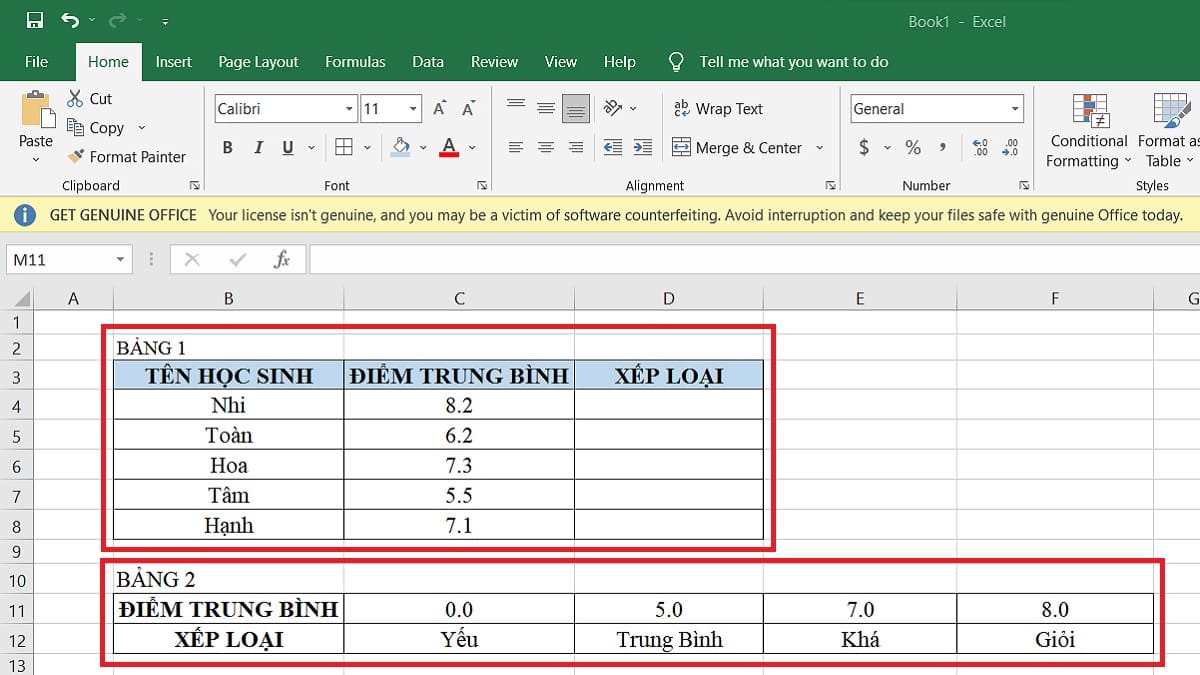Screen dimensions: 1200x675
Task: Click the Increase Decimal icon
Action: tap(981, 147)
